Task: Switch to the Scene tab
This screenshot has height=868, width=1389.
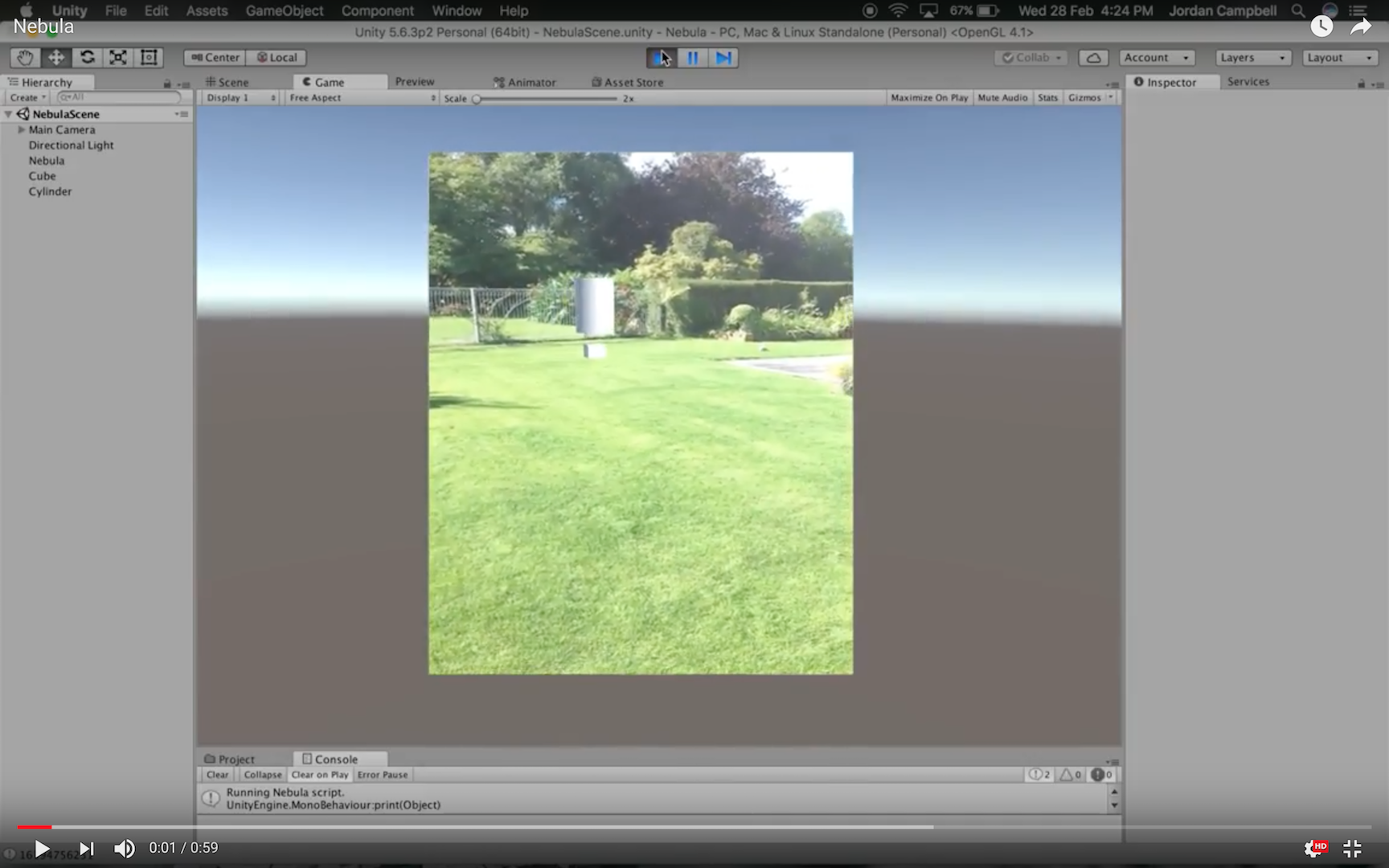Action: point(227,82)
